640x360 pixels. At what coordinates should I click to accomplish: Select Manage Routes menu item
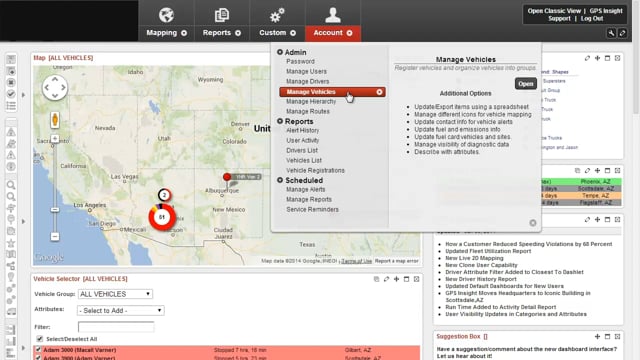tap(308, 111)
